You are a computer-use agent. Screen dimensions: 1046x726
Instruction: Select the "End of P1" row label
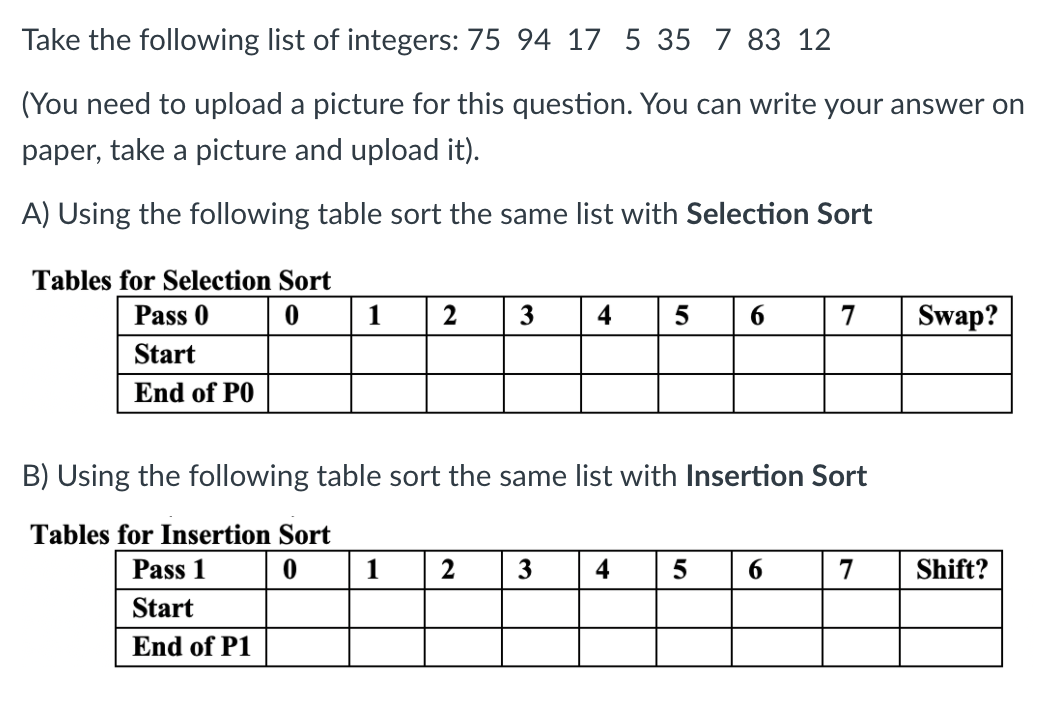190,647
